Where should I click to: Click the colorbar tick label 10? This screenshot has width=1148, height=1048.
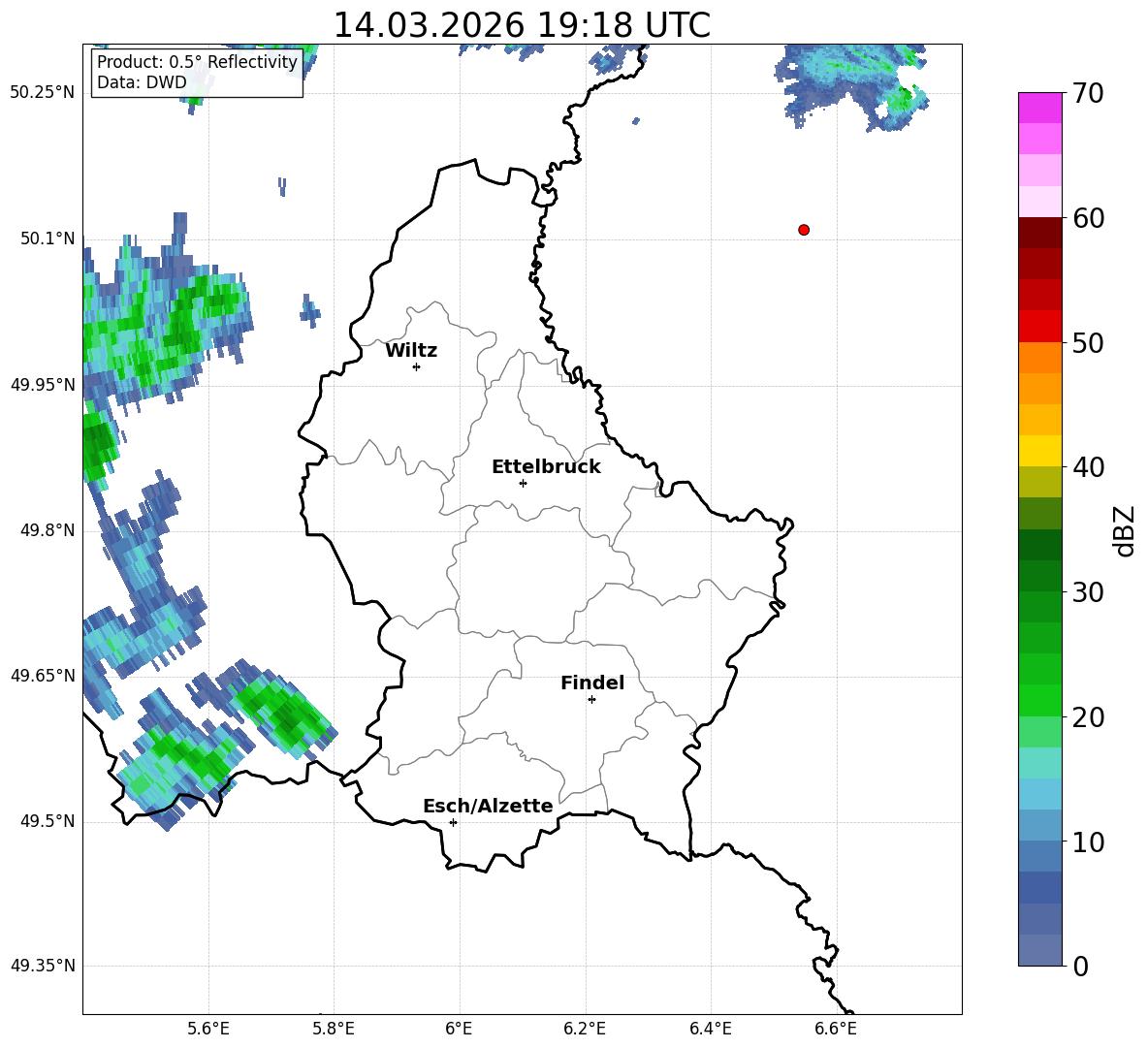click(x=1088, y=842)
